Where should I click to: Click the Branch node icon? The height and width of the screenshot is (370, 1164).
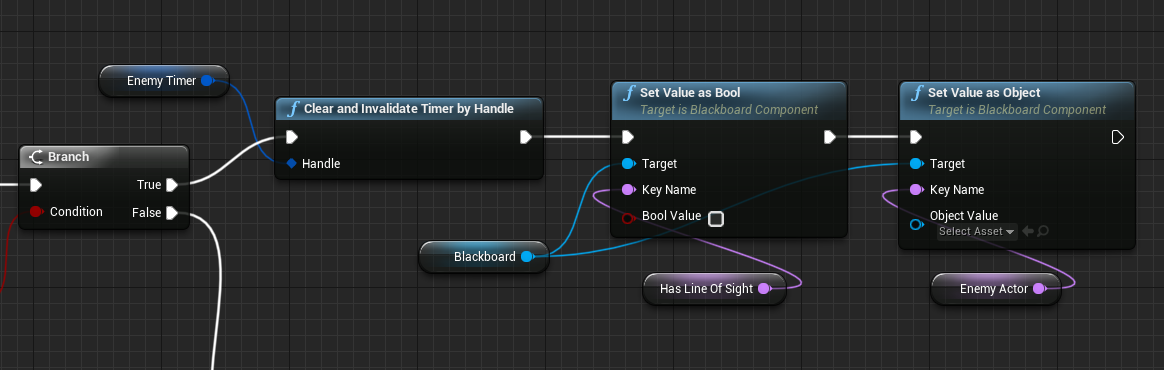click(x=36, y=157)
